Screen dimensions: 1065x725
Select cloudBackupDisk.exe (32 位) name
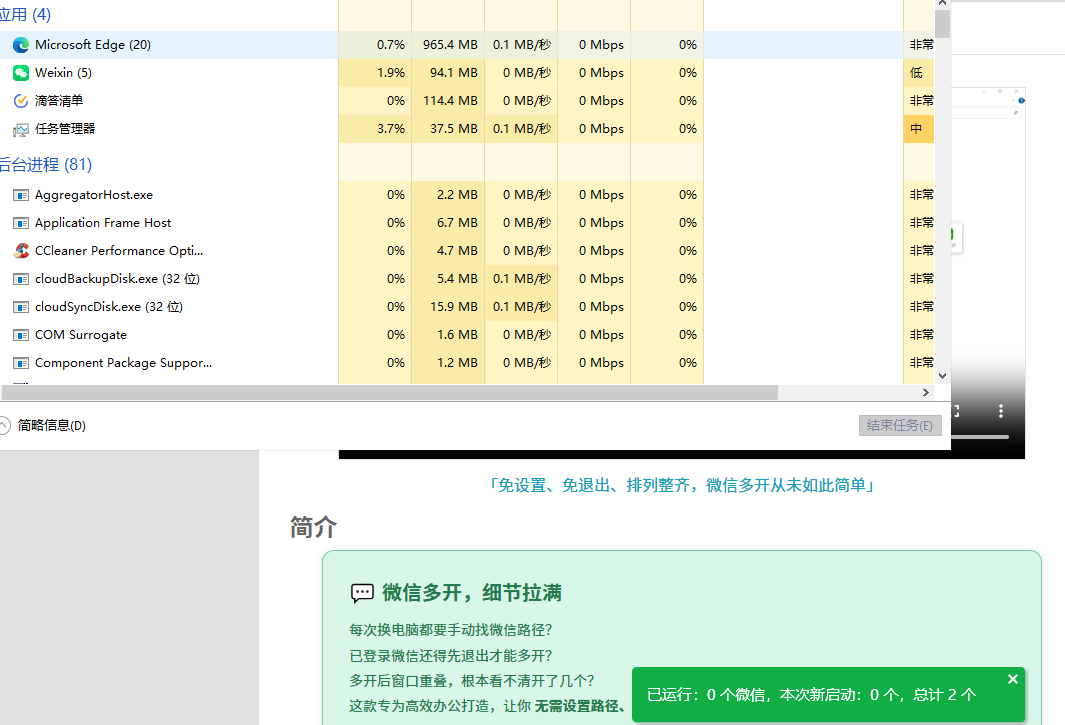coord(118,279)
